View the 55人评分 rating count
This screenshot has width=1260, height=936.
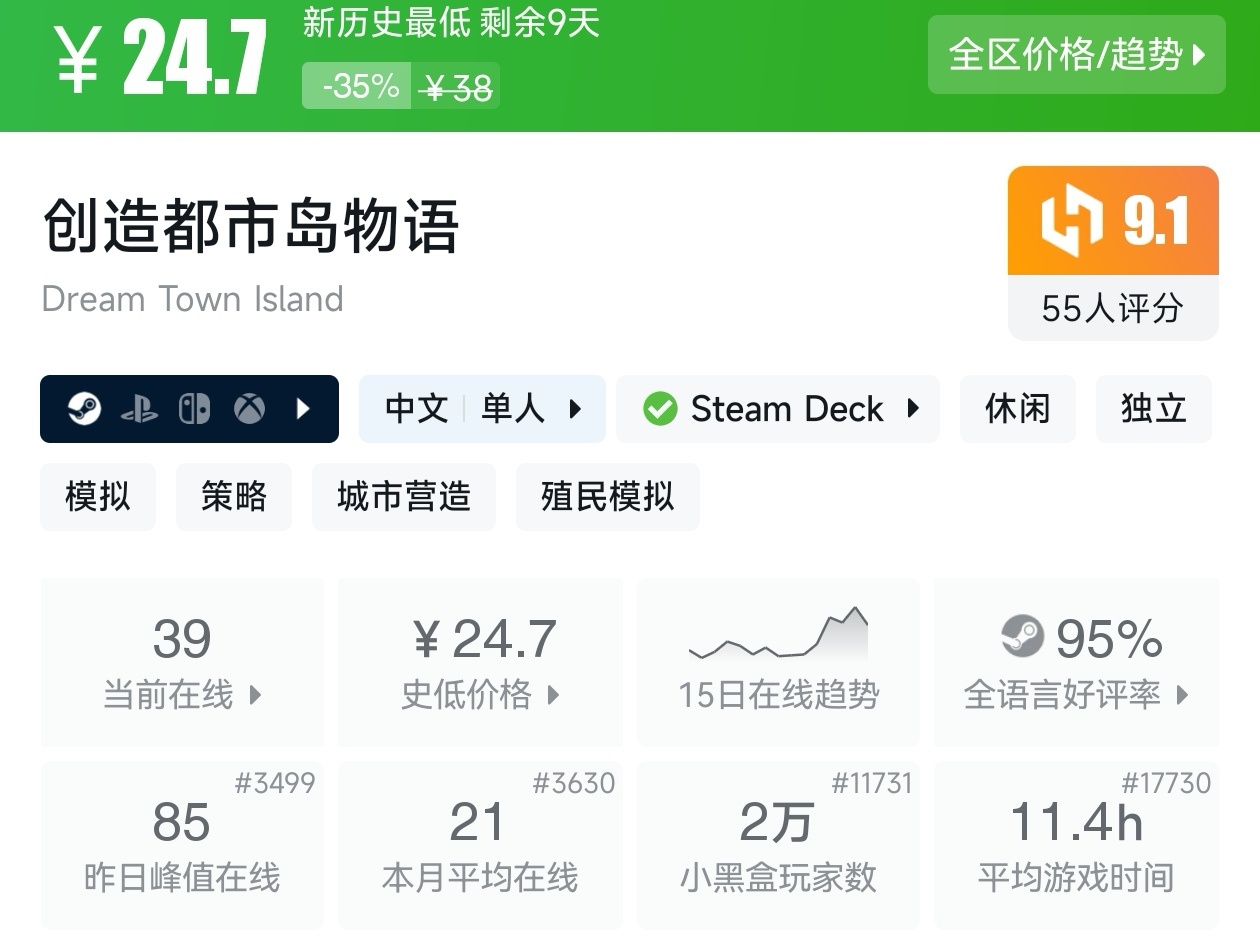click(1113, 308)
